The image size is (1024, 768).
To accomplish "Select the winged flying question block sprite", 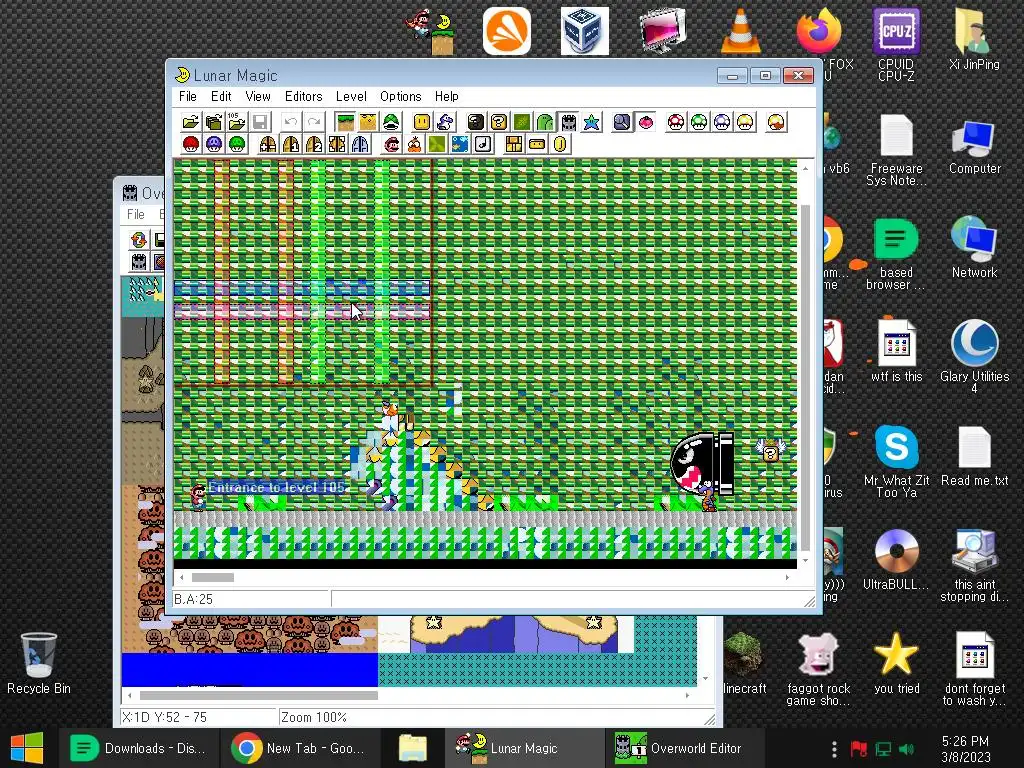I will pos(771,450).
